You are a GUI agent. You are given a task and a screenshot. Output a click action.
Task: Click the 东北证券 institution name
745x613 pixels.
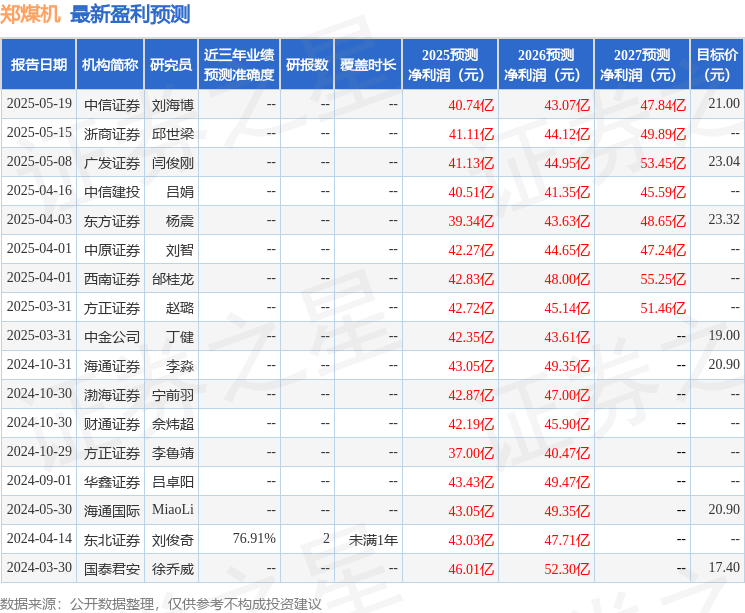[111, 540]
